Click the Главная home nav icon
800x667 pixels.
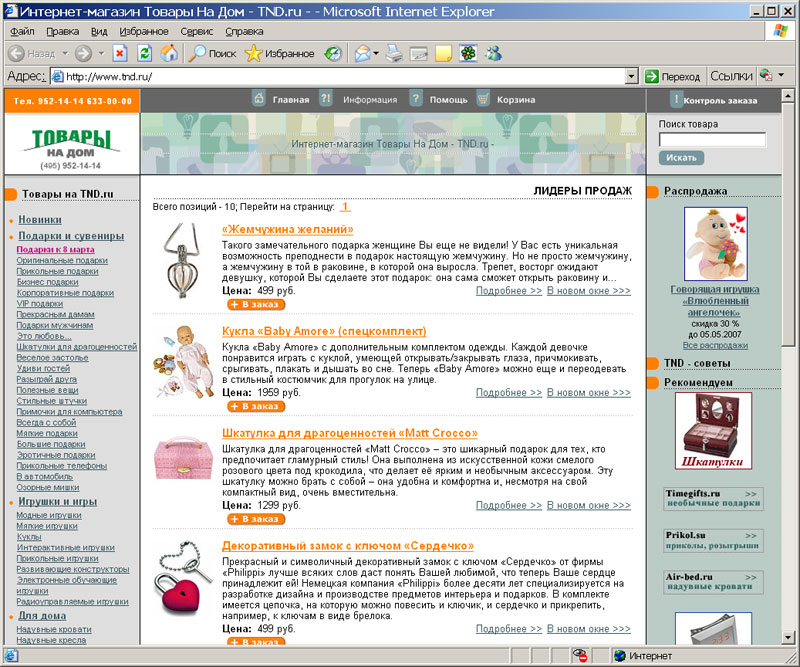pyautogui.click(x=259, y=97)
